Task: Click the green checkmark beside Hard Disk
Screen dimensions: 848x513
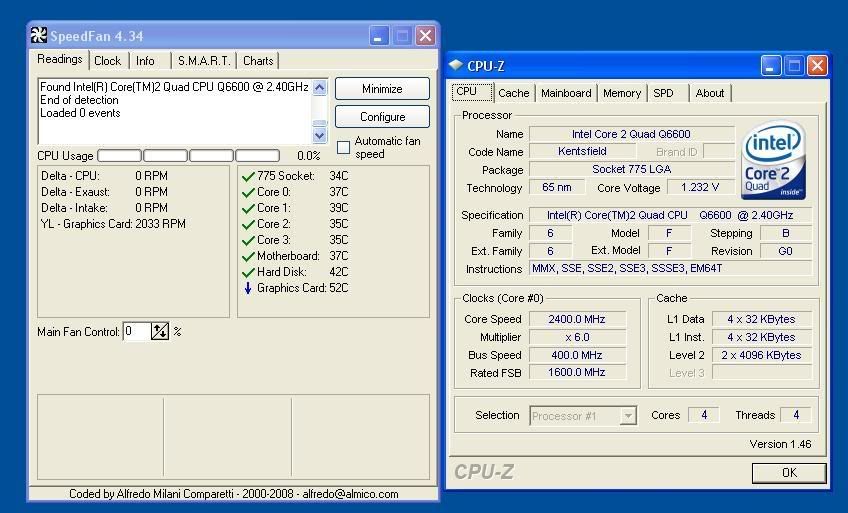Action: pos(248,272)
